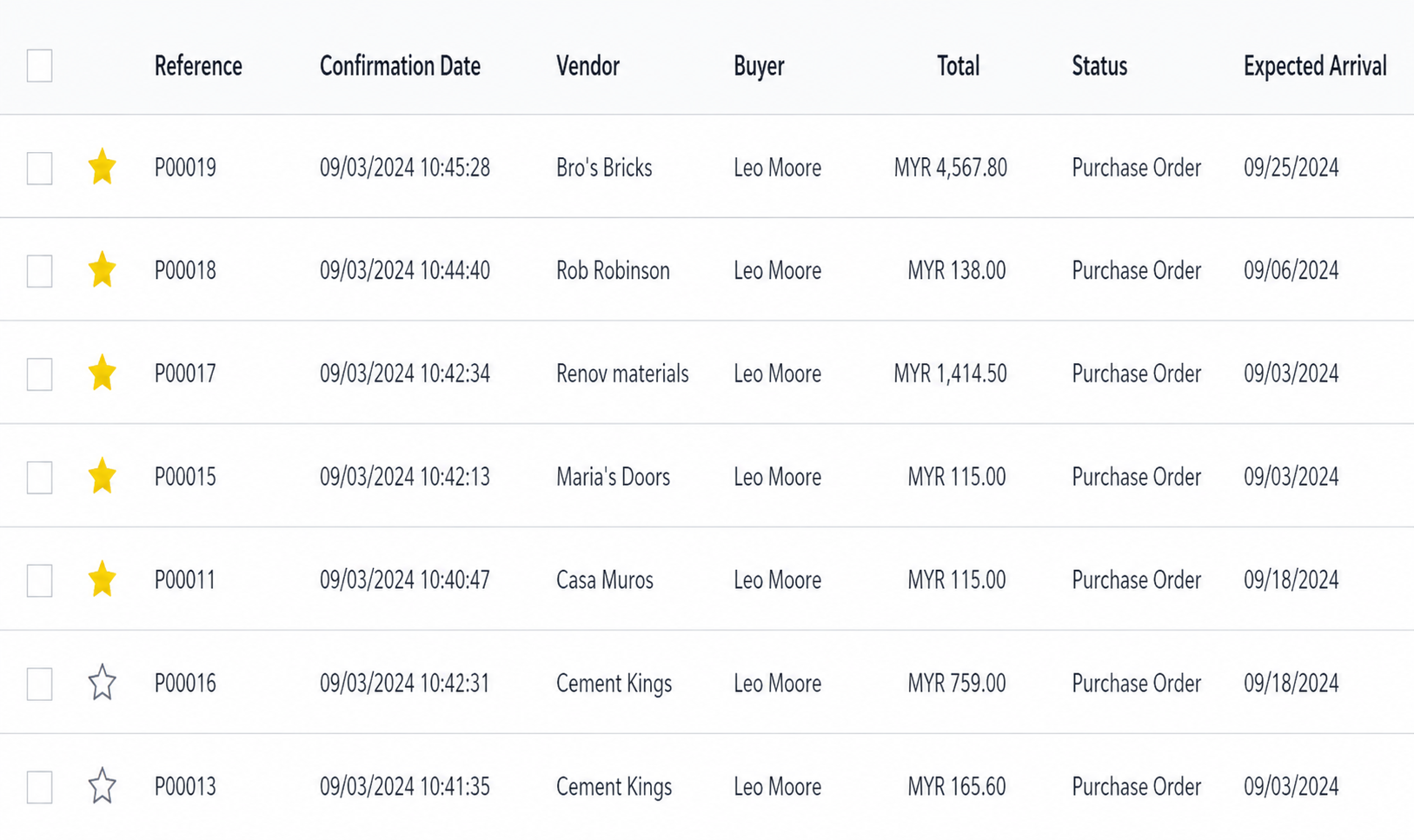Star purchase order P00016
Screen dimensions: 1414x840
(x=102, y=683)
